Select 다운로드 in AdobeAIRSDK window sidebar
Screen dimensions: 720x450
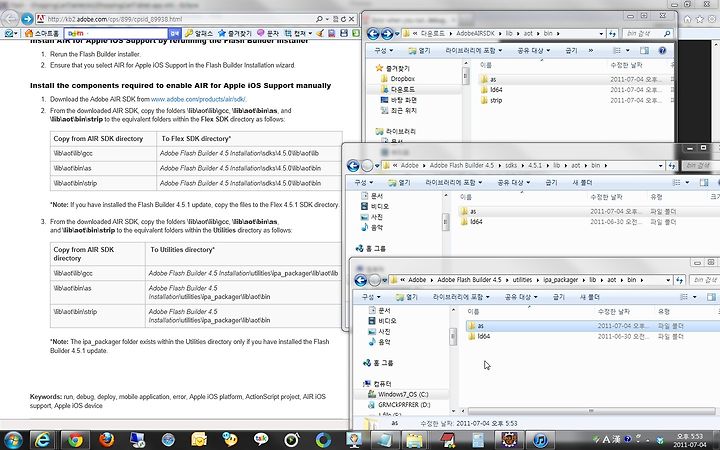point(398,90)
